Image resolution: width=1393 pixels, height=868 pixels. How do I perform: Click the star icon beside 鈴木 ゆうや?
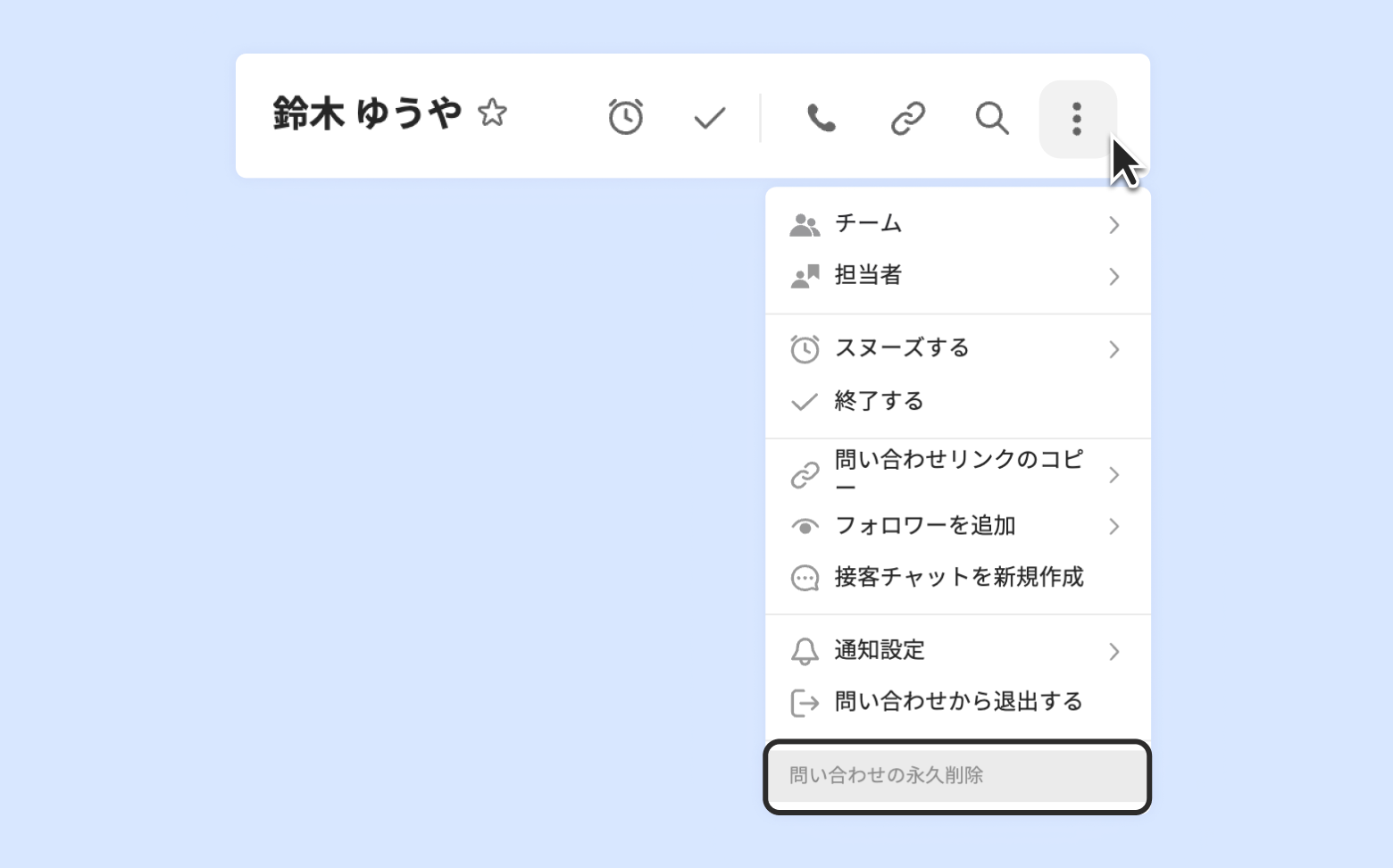point(492,113)
